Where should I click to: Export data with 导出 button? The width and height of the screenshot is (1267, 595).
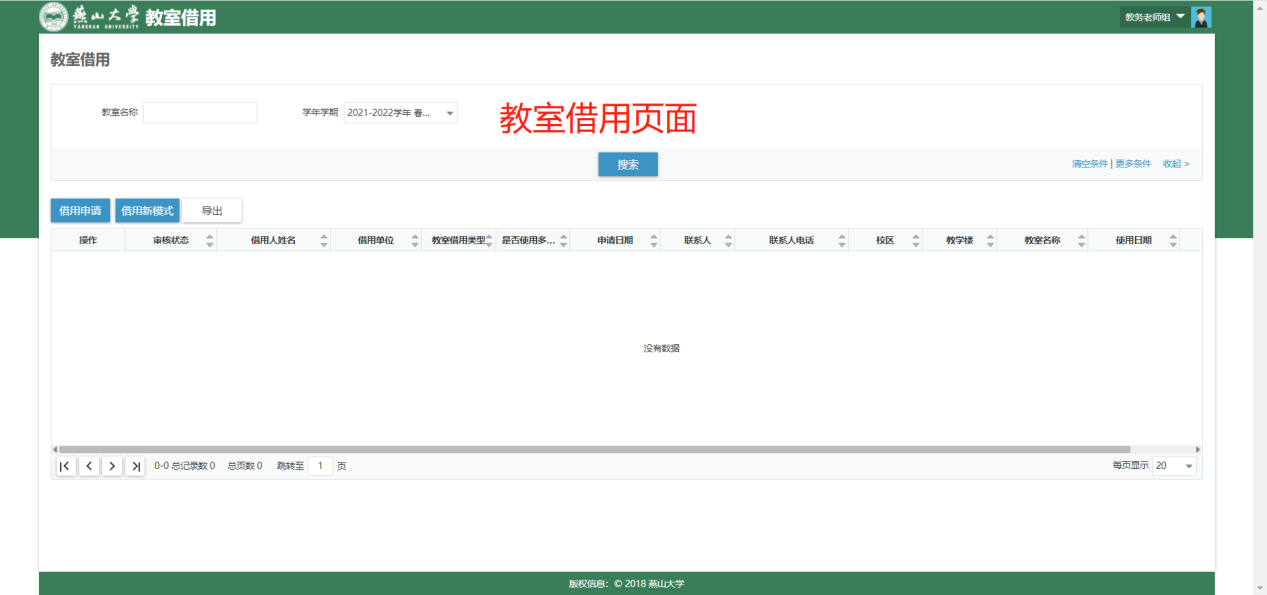pos(212,211)
